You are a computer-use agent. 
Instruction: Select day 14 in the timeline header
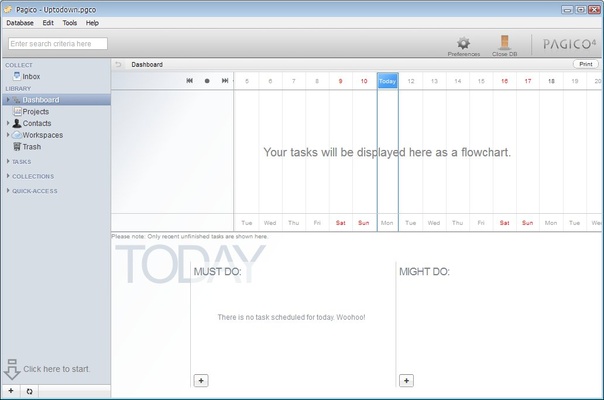pyautogui.click(x=458, y=81)
